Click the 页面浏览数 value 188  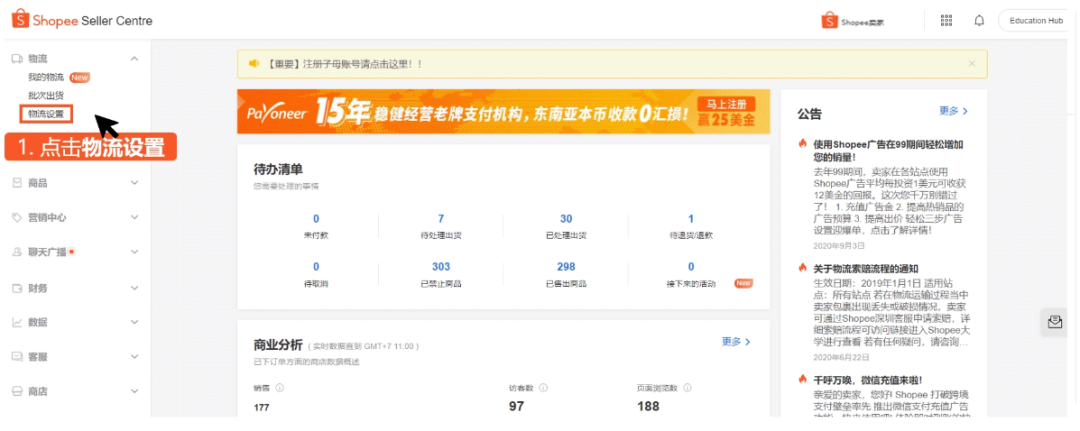pos(648,406)
